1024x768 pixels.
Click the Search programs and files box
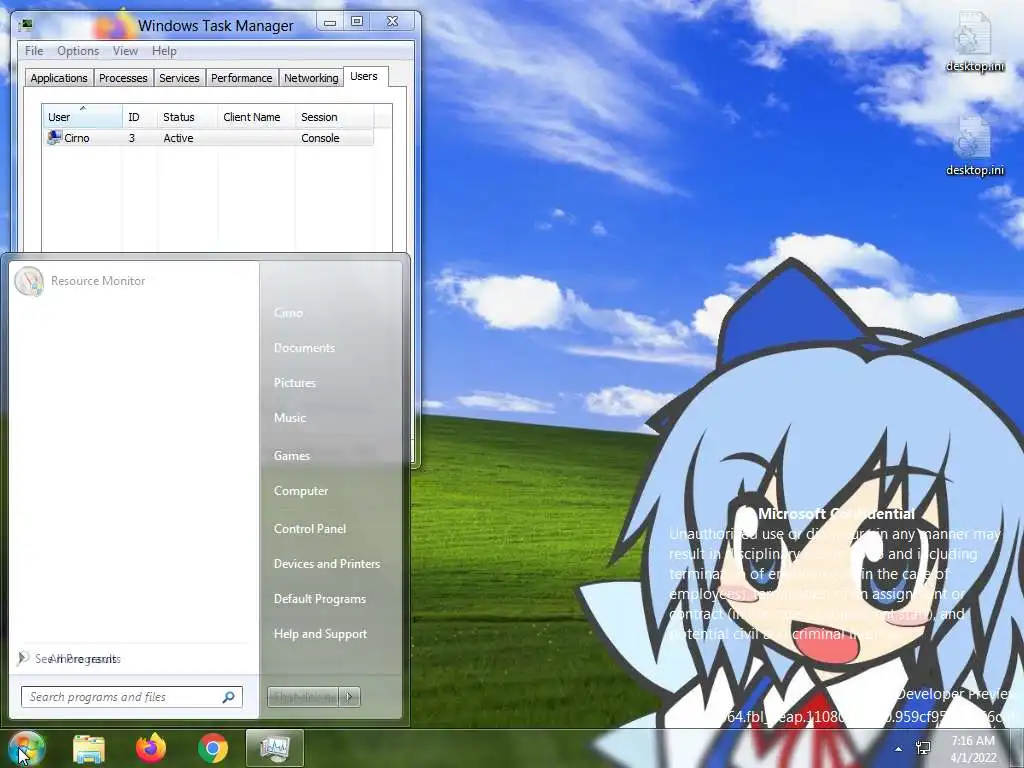point(131,697)
